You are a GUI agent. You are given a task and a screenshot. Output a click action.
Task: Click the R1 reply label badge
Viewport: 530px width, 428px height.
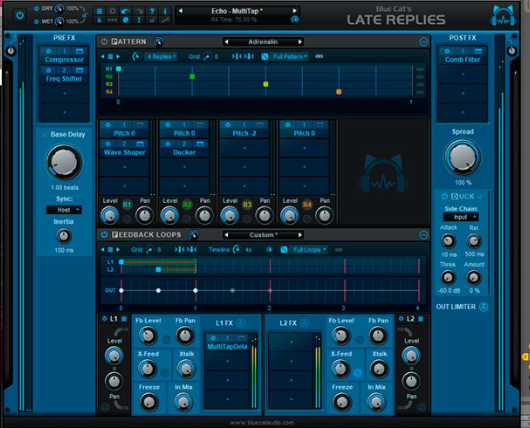click(x=127, y=205)
